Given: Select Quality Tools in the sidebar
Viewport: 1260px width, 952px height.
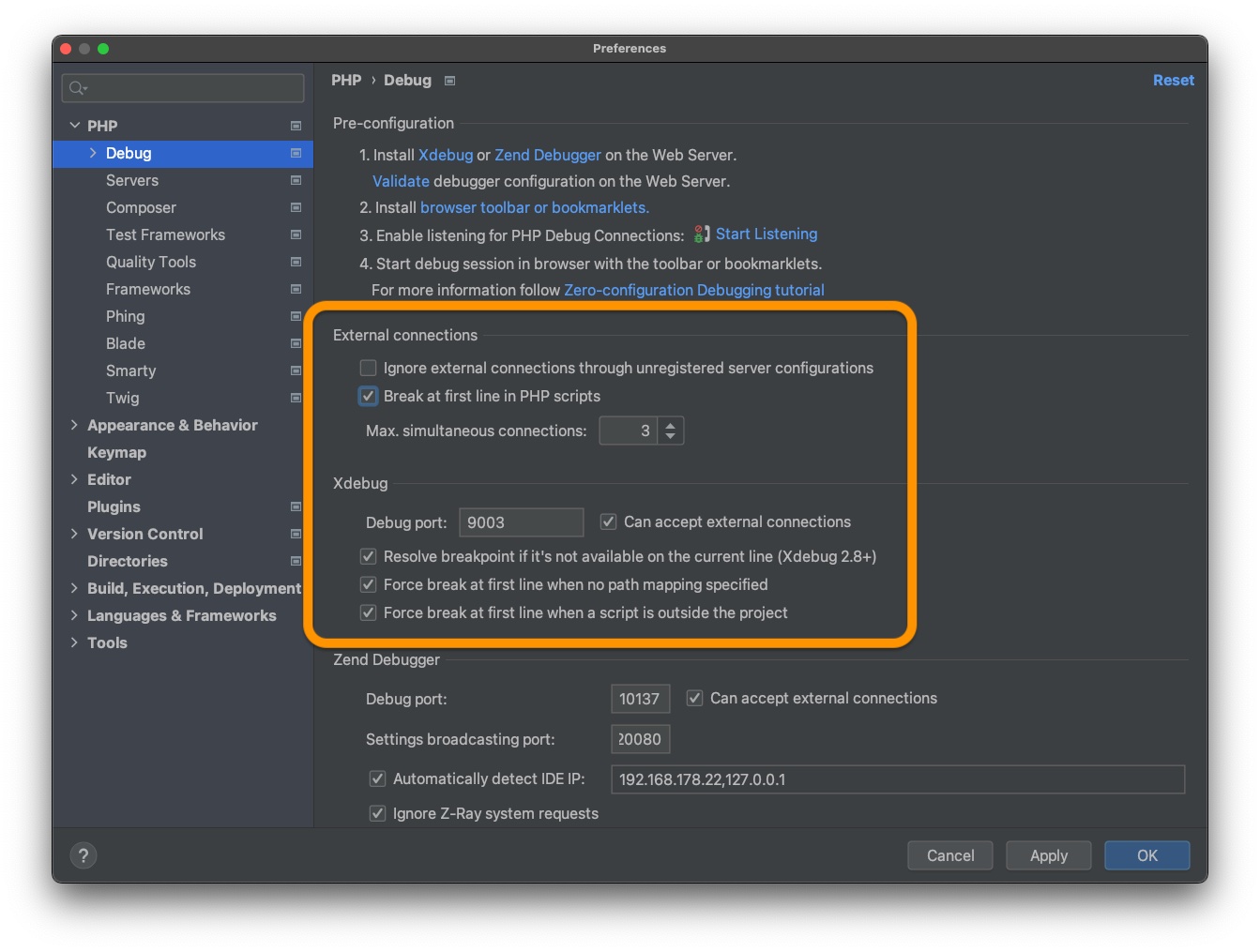Looking at the screenshot, I should 151,262.
